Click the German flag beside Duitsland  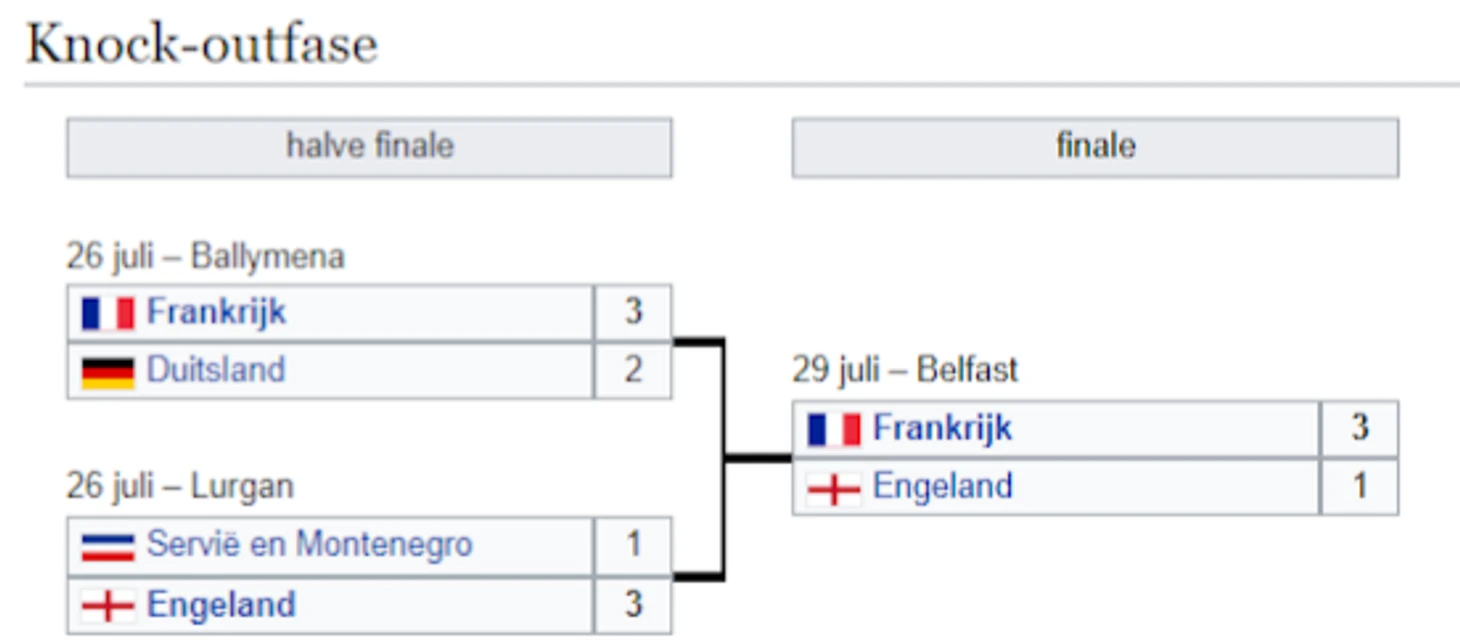tap(108, 371)
